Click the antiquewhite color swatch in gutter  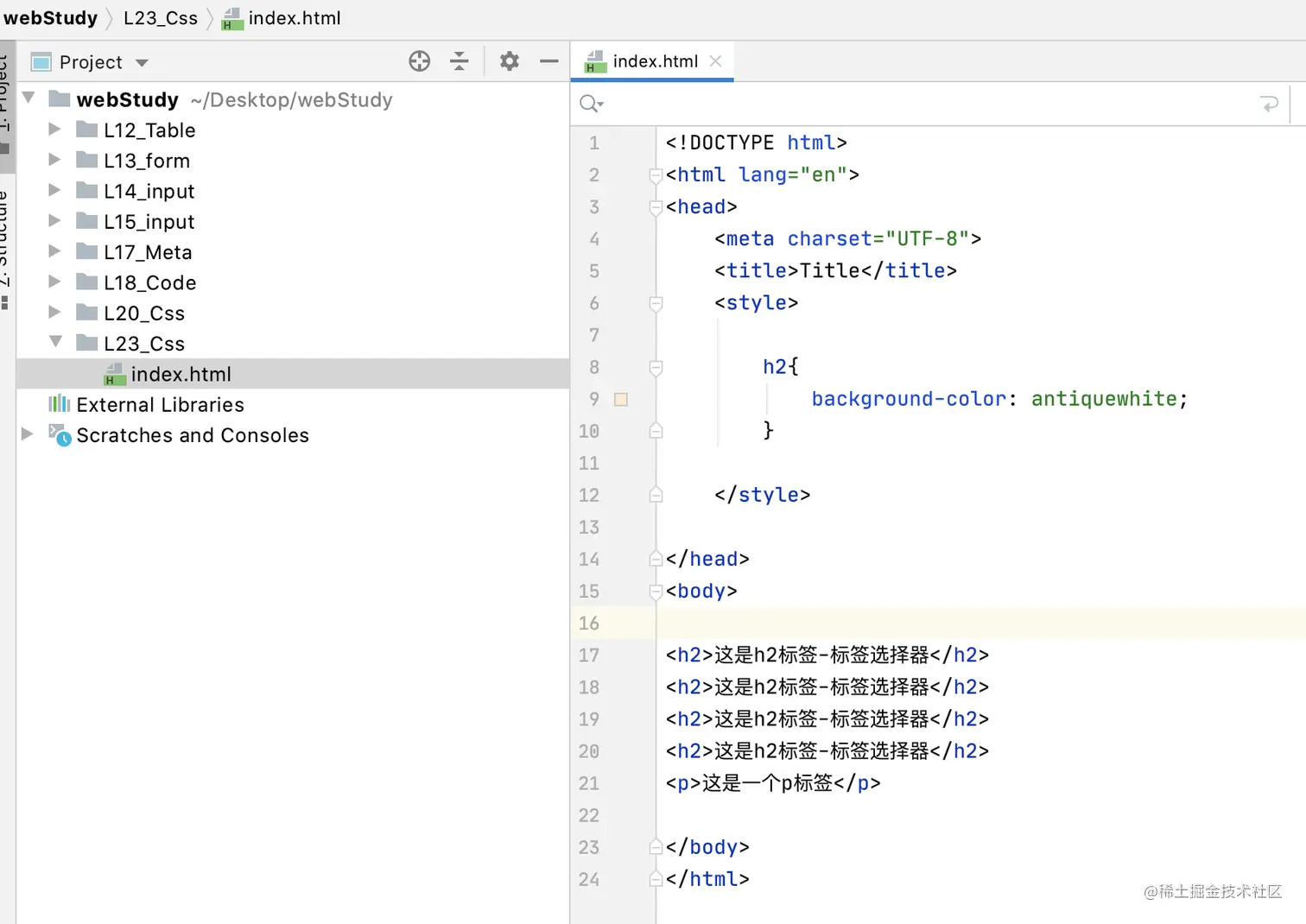[621, 399]
